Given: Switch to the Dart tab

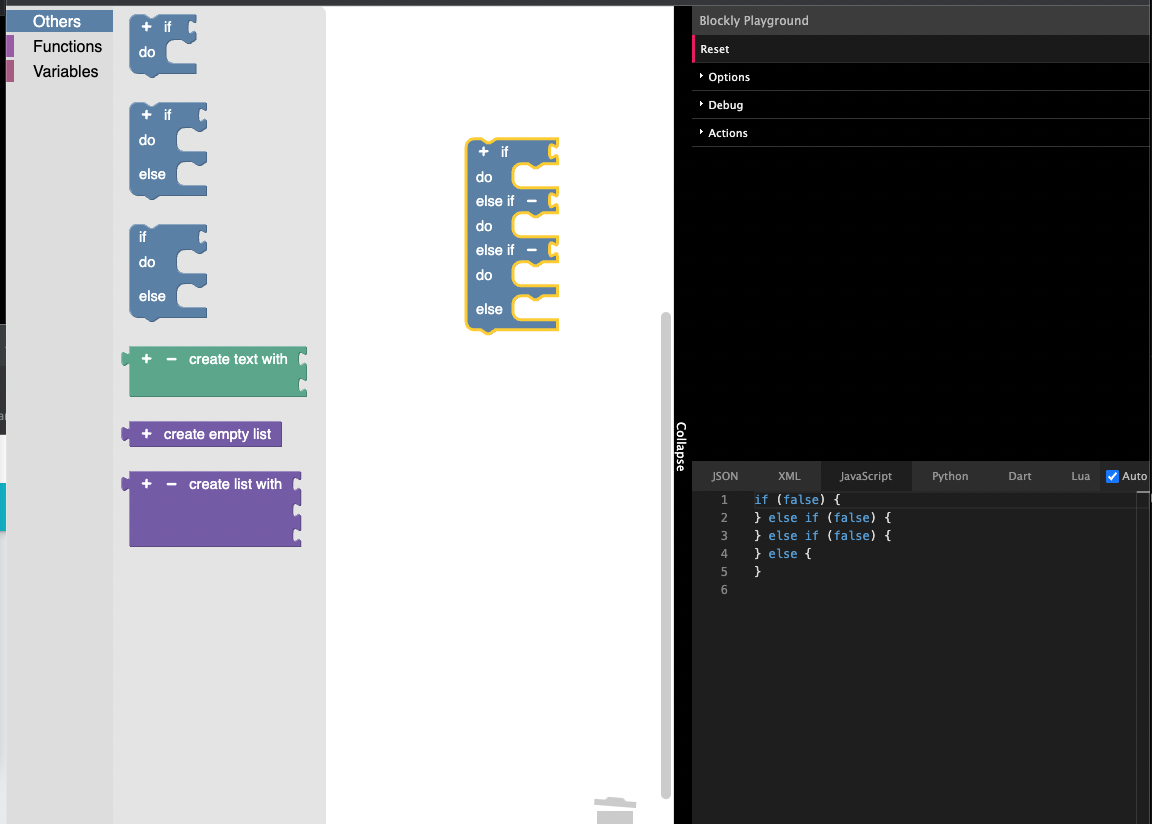Looking at the screenshot, I should click(1020, 476).
